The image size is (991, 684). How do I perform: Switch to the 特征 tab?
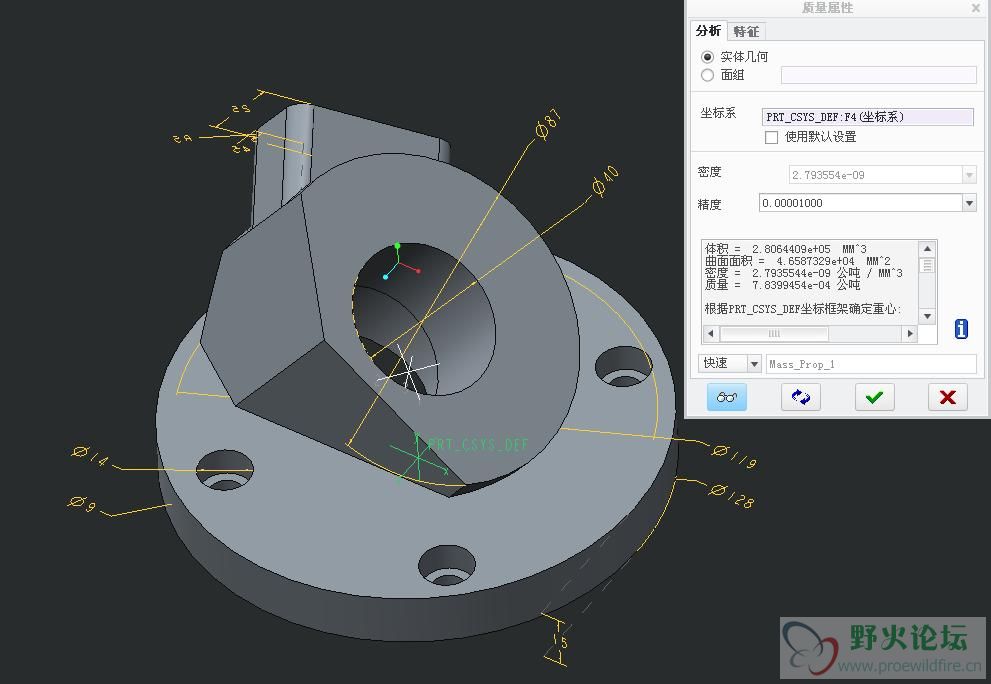pos(746,32)
